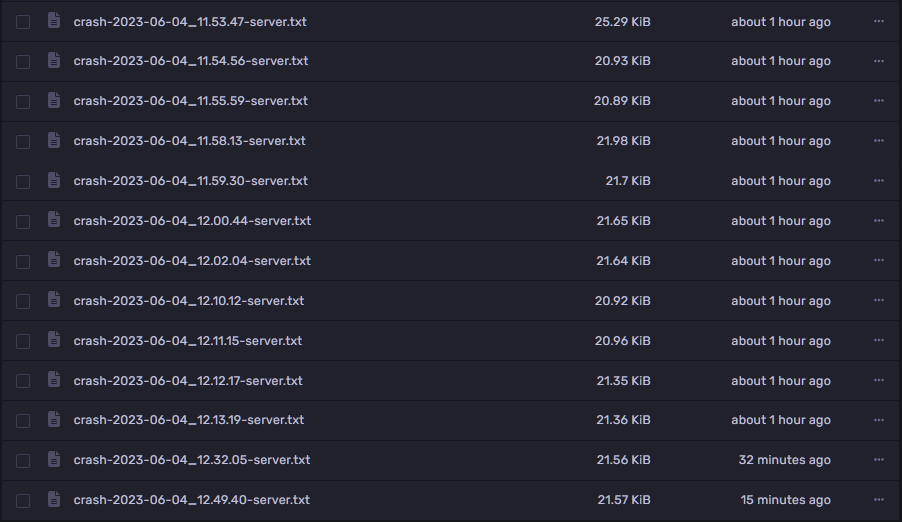Expand actions menu for crash-2023-06-04_12.49.40-server.txt
This screenshot has height=522, width=902.
[x=879, y=500]
